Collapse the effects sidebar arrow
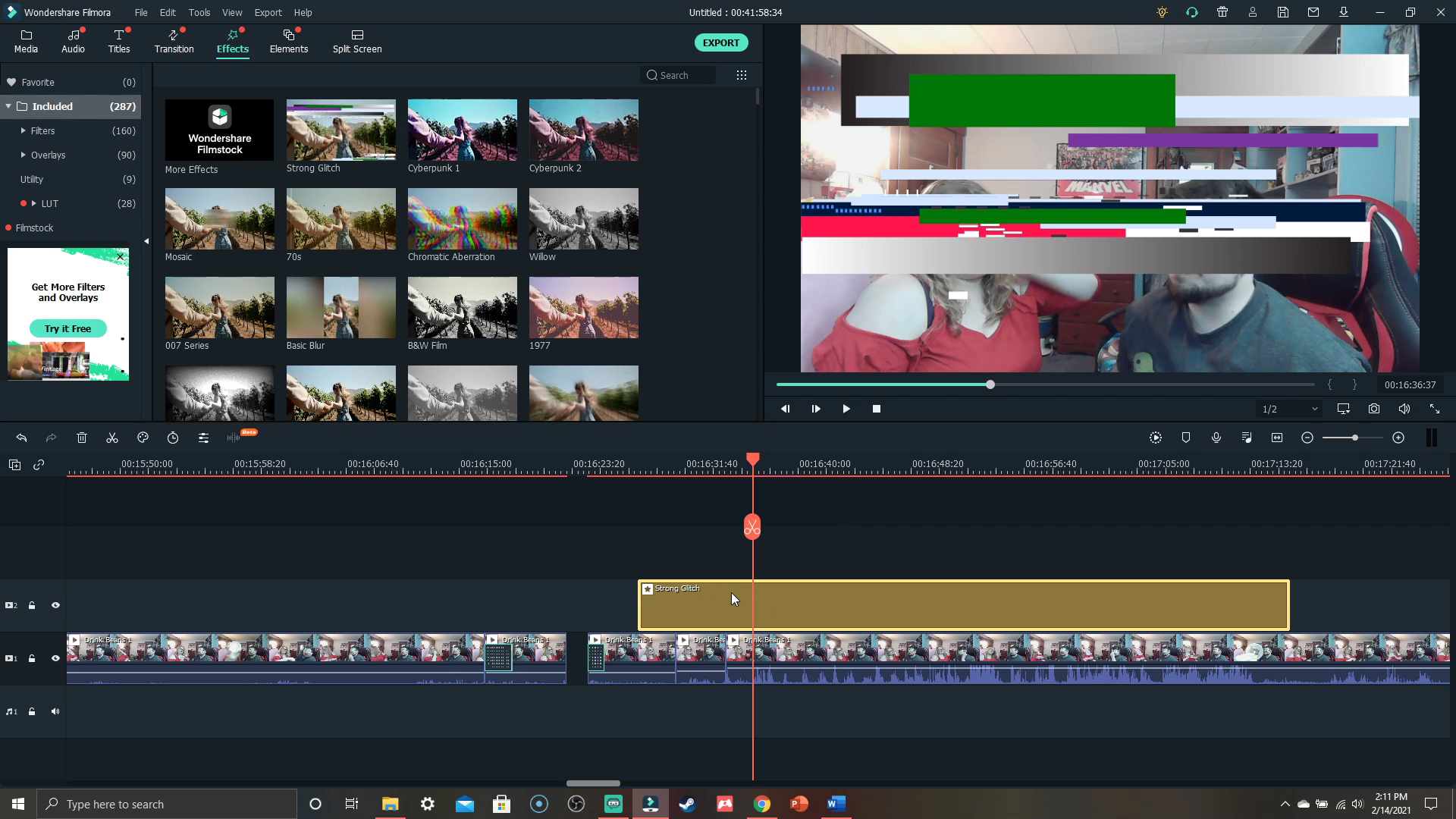The width and height of the screenshot is (1456, 819). 146,241
